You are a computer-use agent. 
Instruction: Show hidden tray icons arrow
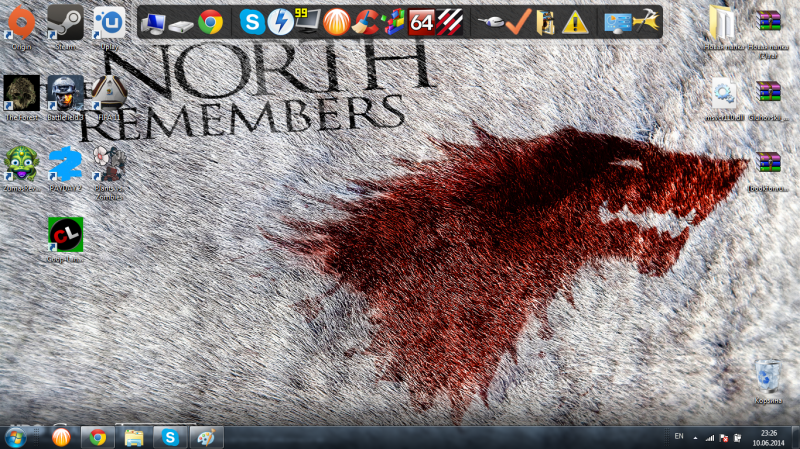(x=695, y=438)
